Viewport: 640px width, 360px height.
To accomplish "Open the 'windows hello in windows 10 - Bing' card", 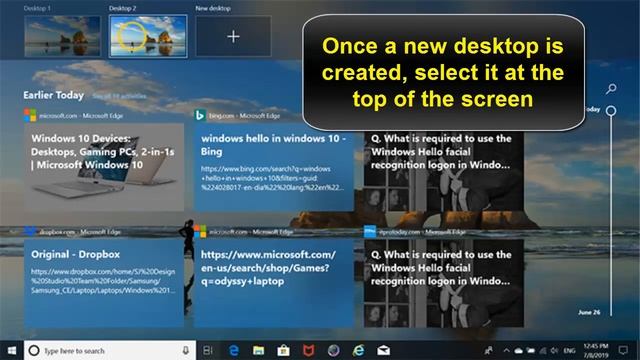I will pyautogui.click(x=274, y=167).
